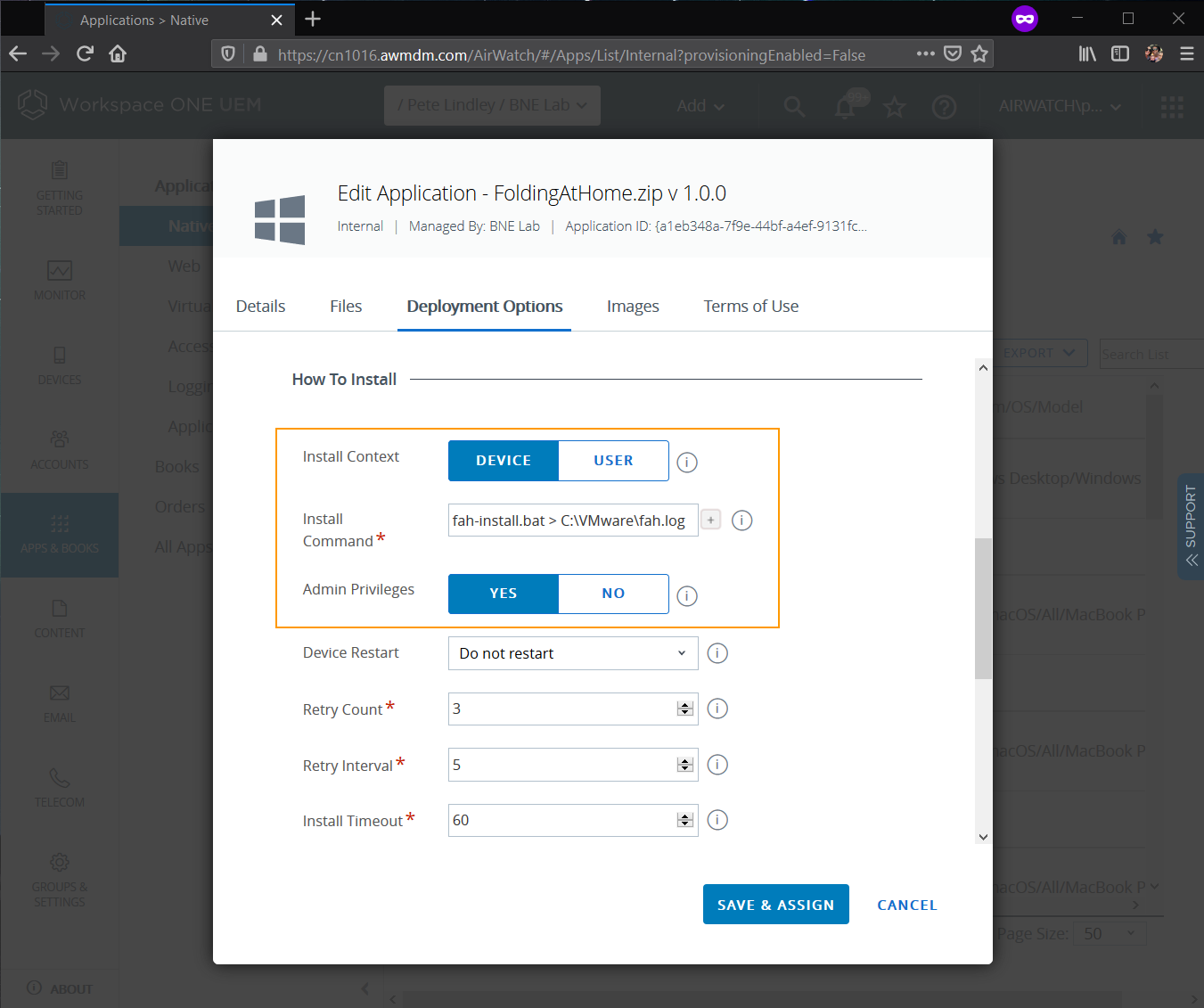Save page to Pocket icon

[x=953, y=54]
